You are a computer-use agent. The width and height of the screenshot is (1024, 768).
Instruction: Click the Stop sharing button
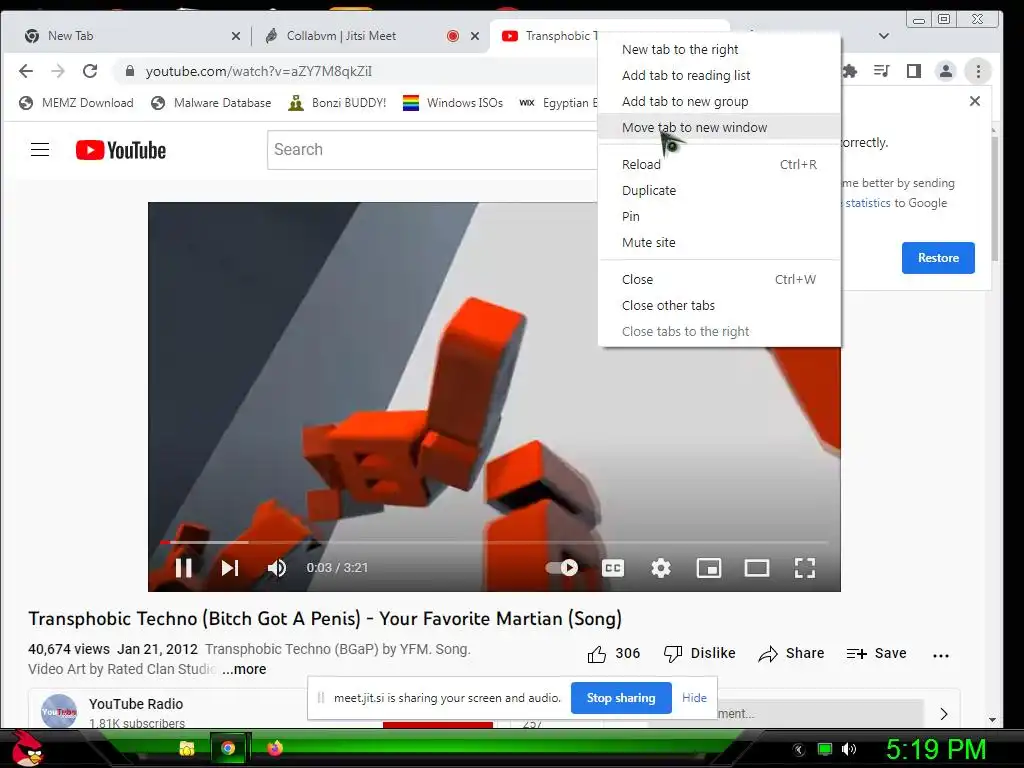click(621, 698)
